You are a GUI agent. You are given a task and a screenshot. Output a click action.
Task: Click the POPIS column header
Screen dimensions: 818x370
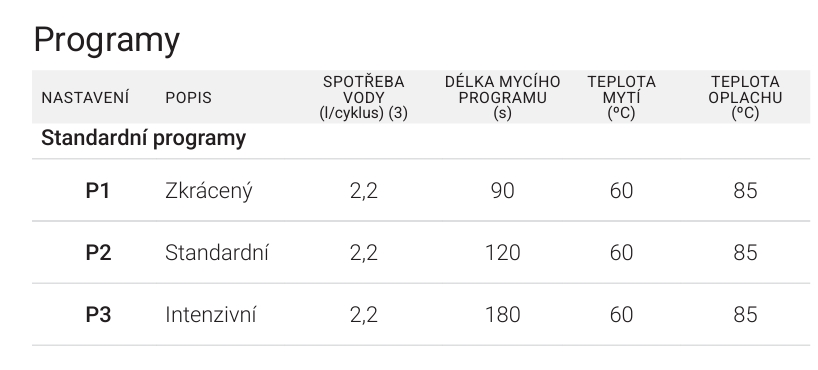click(x=188, y=98)
